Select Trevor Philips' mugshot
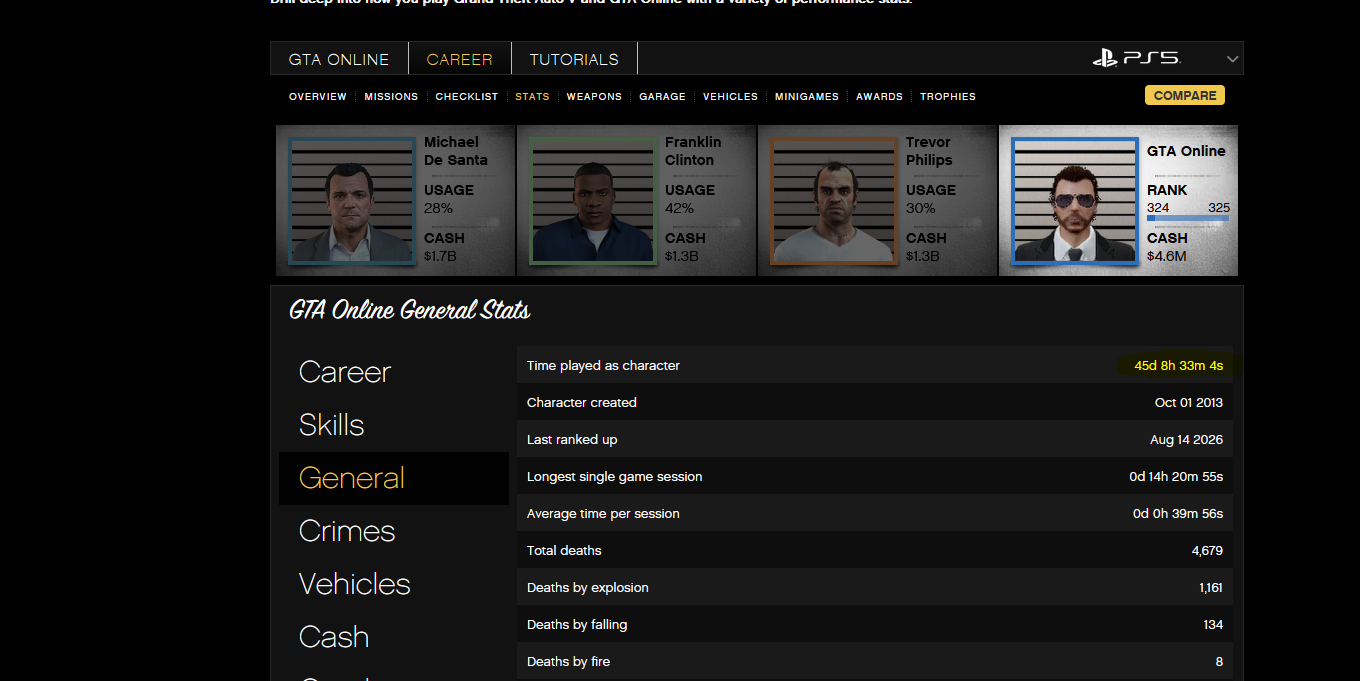The image size is (1360, 681). (834, 201)
